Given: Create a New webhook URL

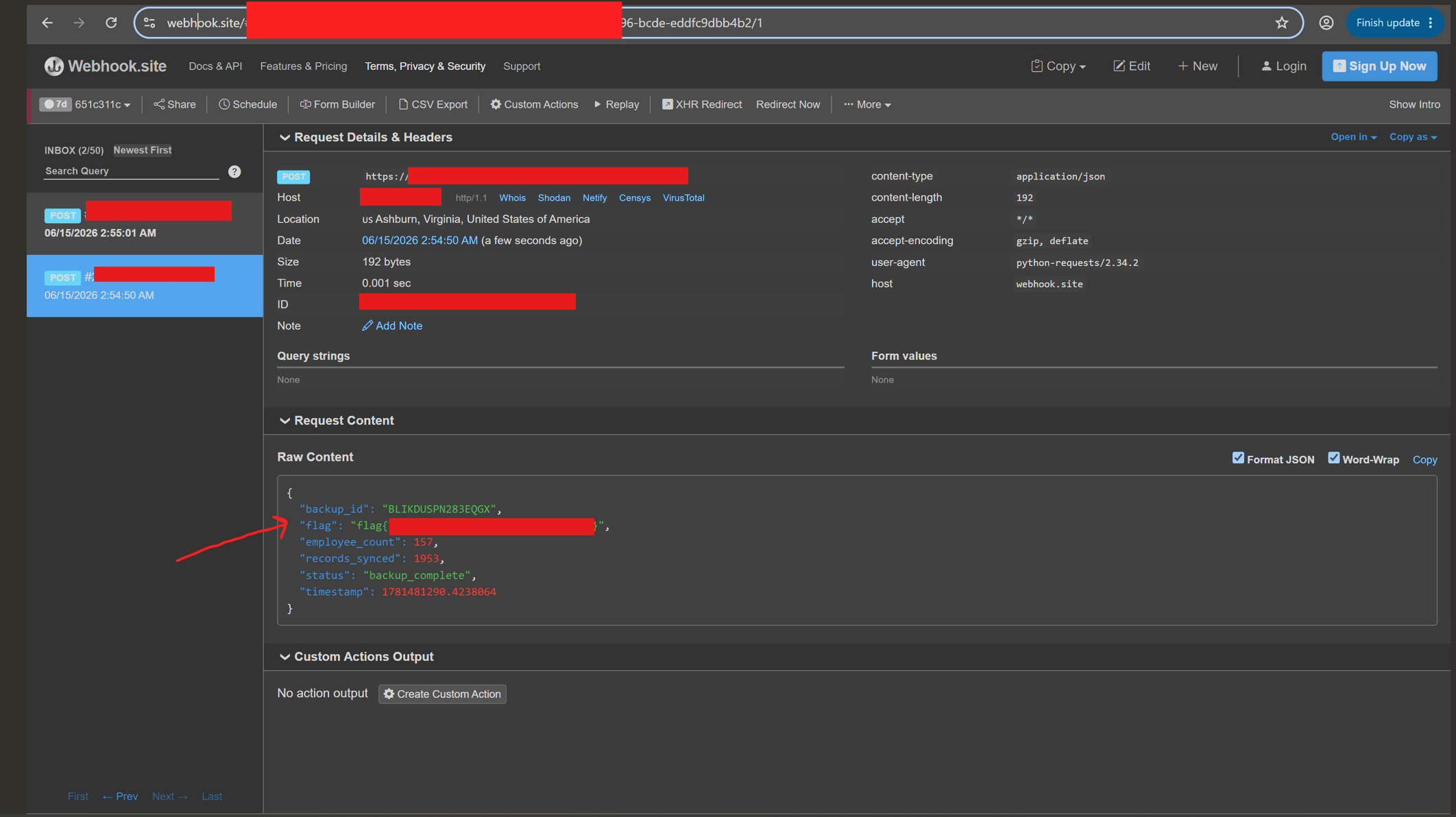Looking at the screenshot, I should pyautogui.click(x=1198, y=66).
